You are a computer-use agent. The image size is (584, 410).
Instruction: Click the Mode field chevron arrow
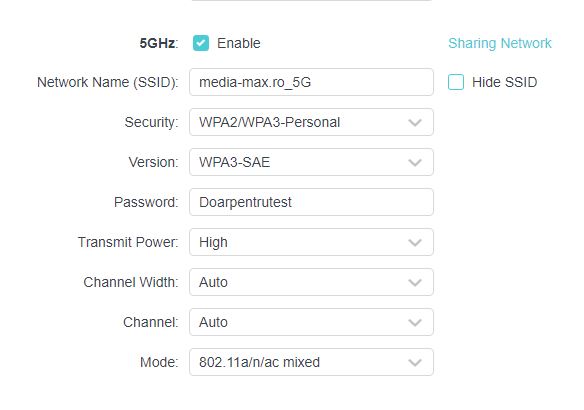pos(415,362)
